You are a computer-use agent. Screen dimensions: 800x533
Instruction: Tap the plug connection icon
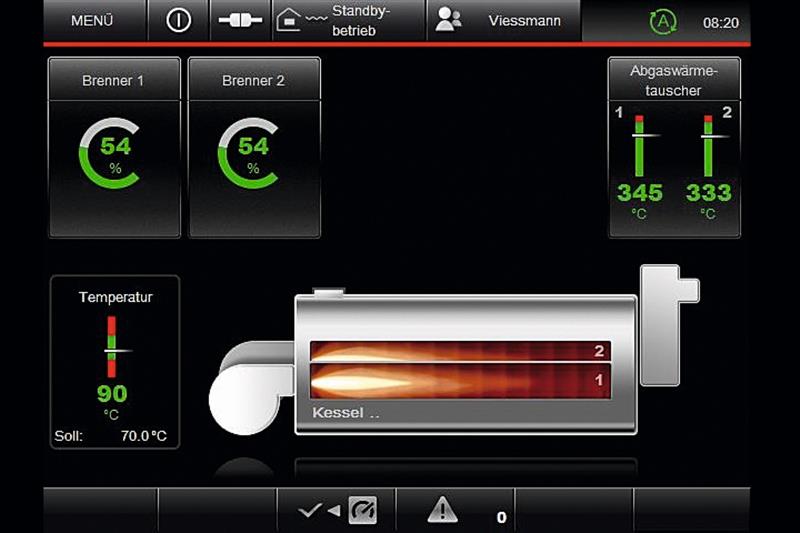coord(239,21)
